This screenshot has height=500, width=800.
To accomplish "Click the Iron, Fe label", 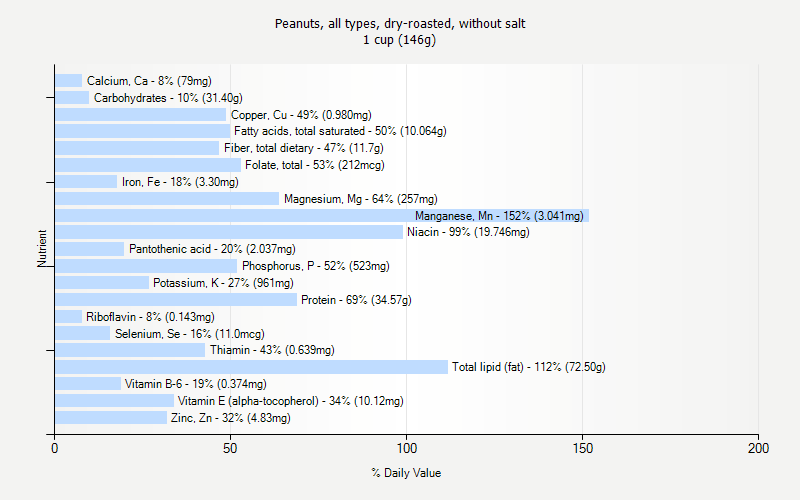I will point(180,182).
